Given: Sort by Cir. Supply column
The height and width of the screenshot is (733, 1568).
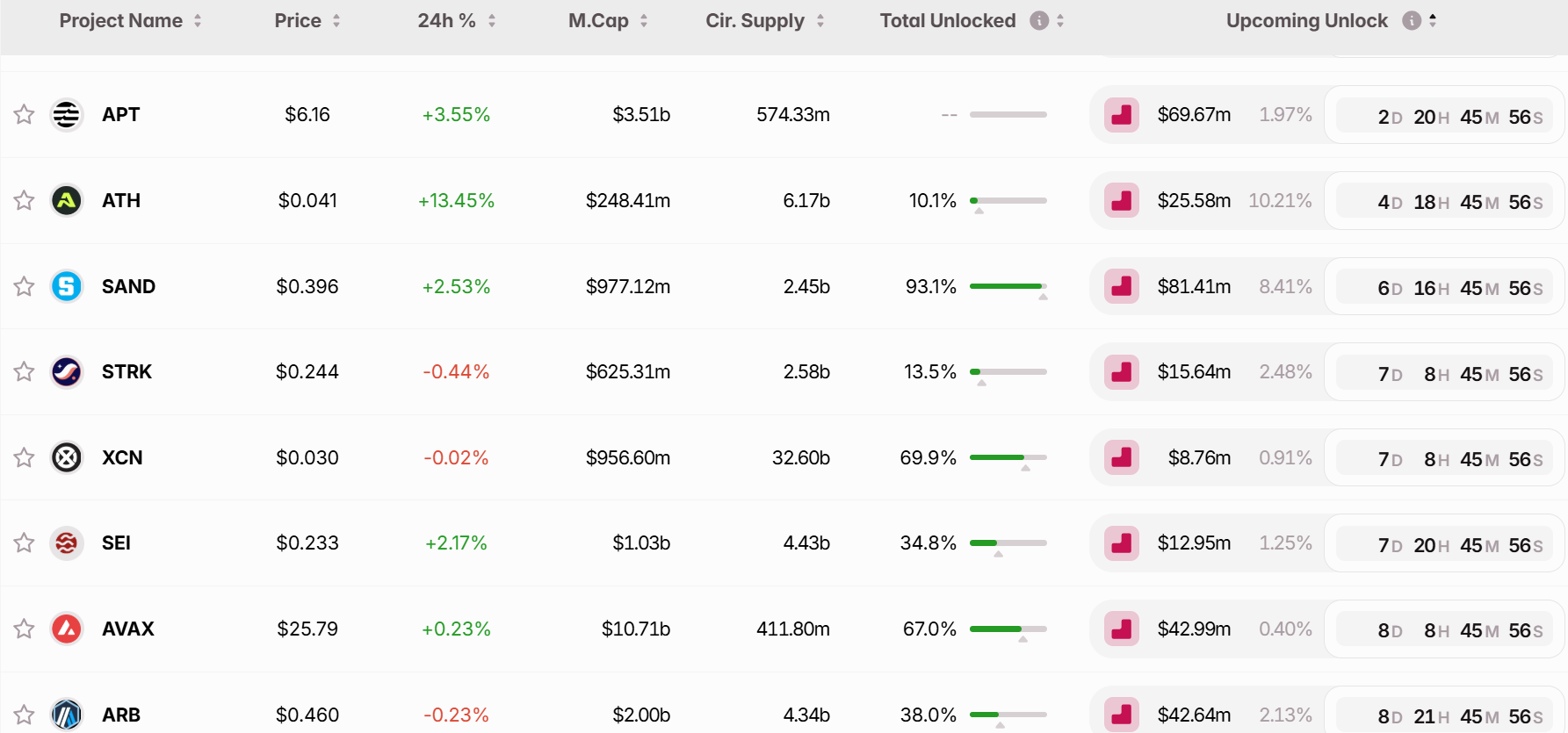Looking at the screenshot, I should (x=820, y=20).
